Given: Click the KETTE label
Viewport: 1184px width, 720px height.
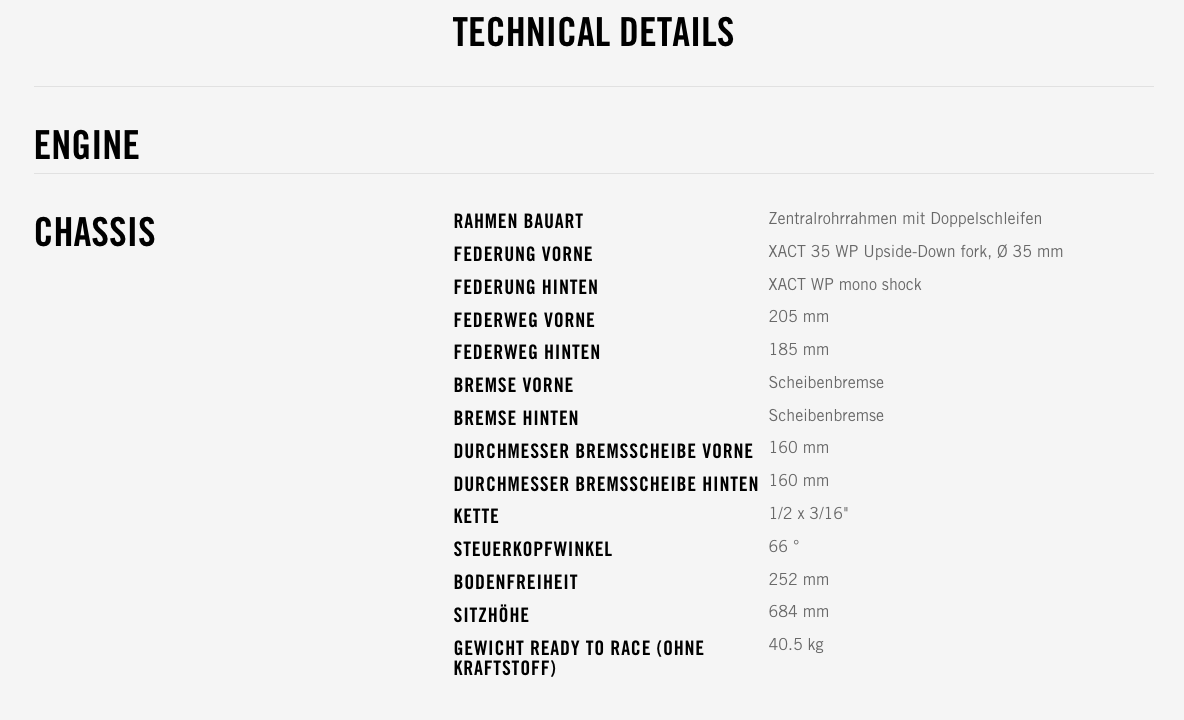Looking at the screenshot, I should coord(476,516).
